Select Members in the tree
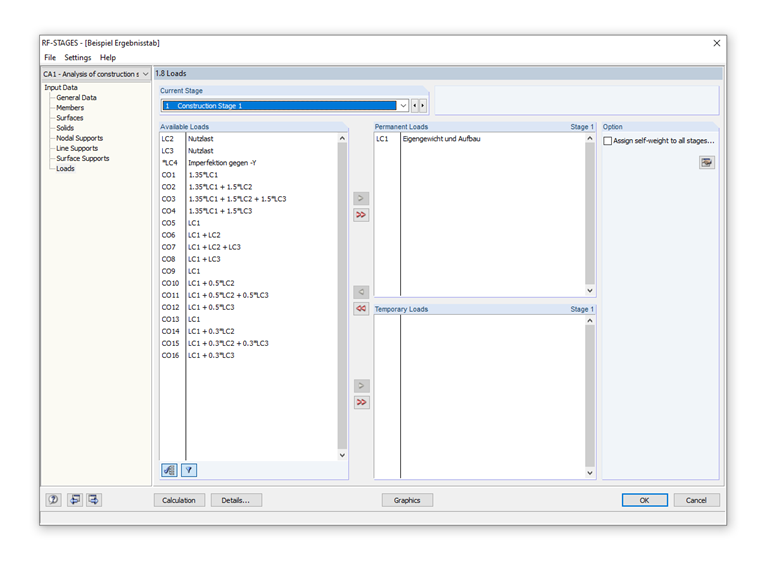Viewport: 760px width, 570px height. tap(70, 108)
